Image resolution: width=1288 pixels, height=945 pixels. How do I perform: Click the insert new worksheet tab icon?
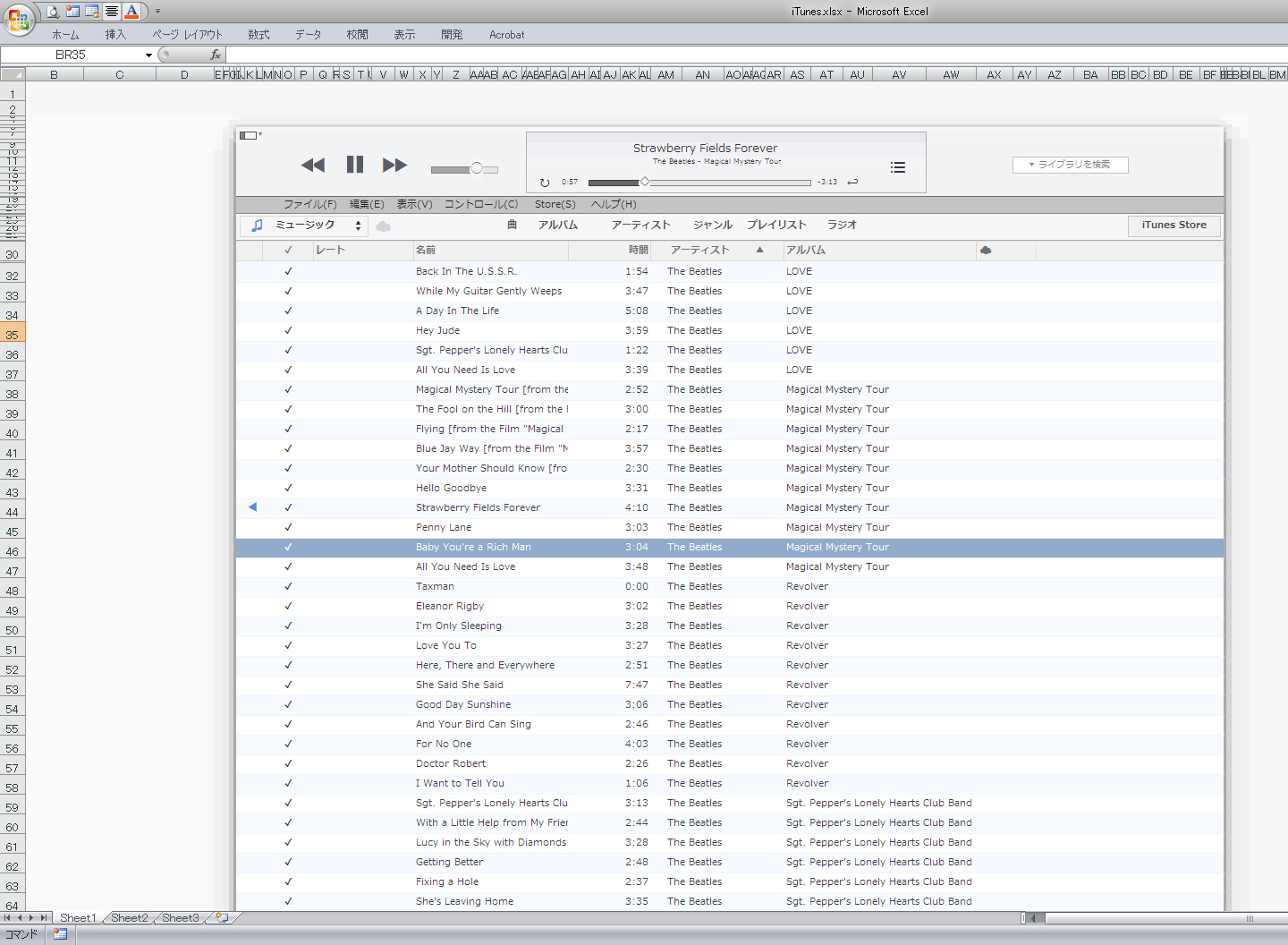(x=222, y=917)
